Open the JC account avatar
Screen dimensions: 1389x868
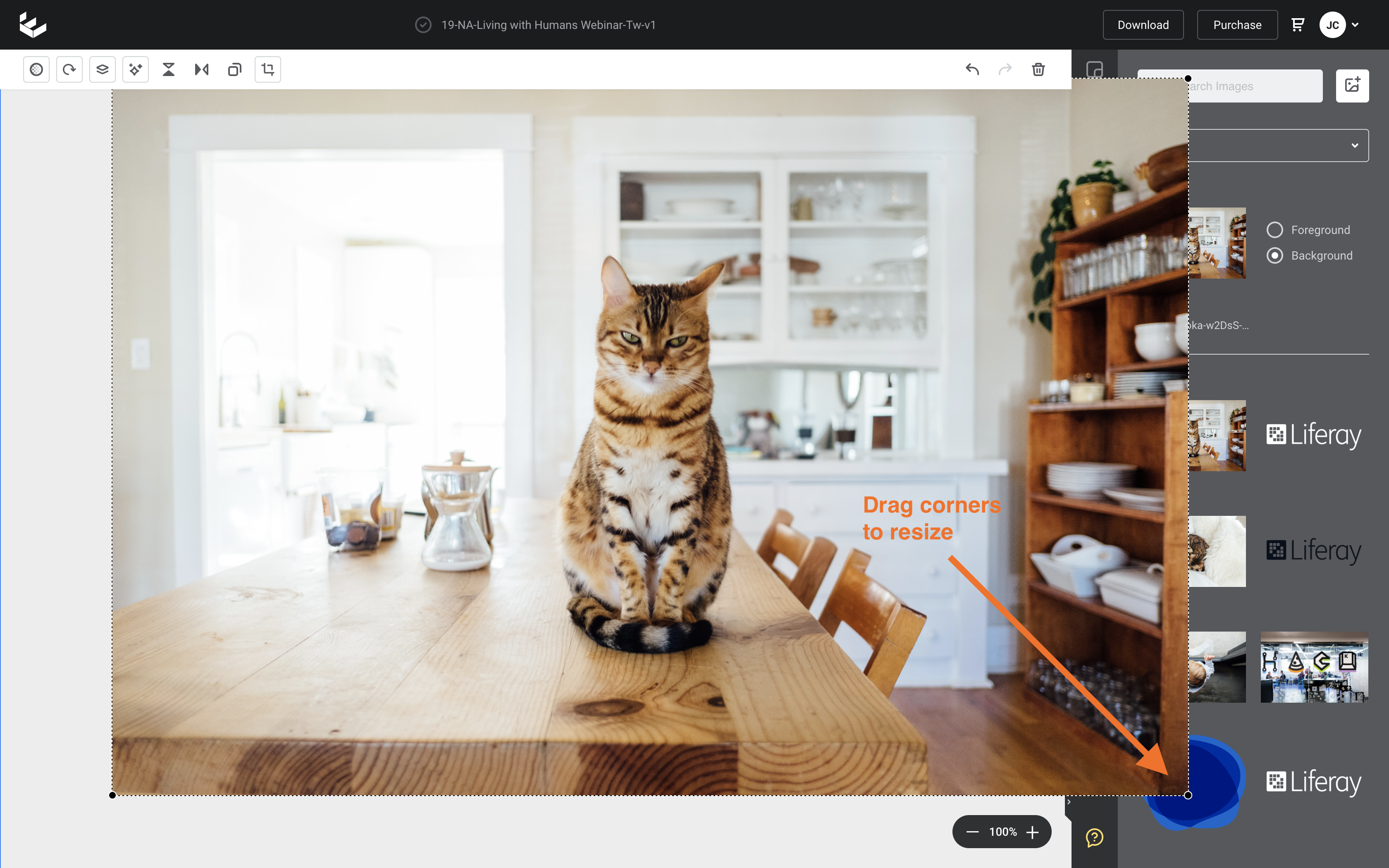[x=1332, y=25]
